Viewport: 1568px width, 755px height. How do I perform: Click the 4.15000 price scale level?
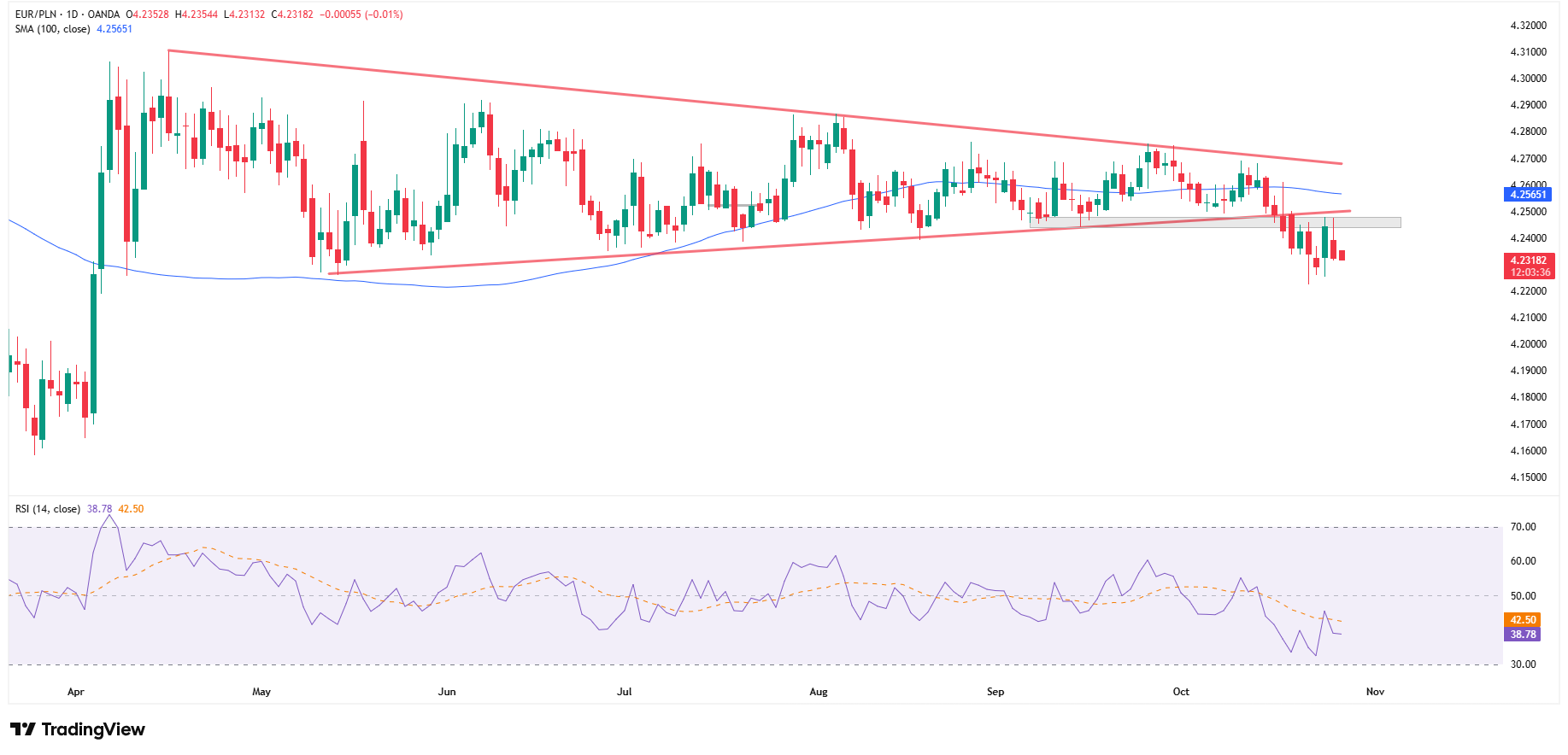point(1528,477)
